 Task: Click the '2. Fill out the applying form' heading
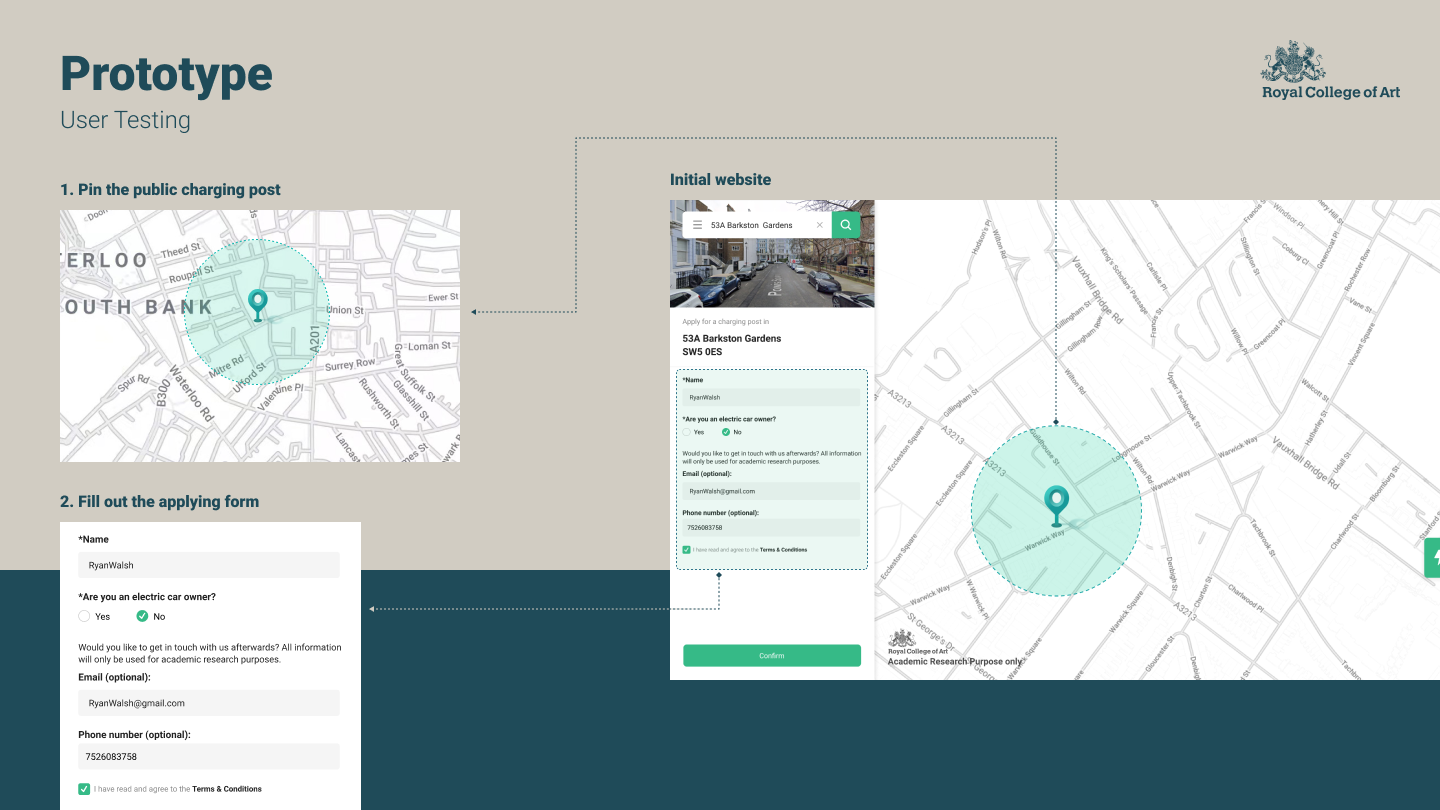159,501
